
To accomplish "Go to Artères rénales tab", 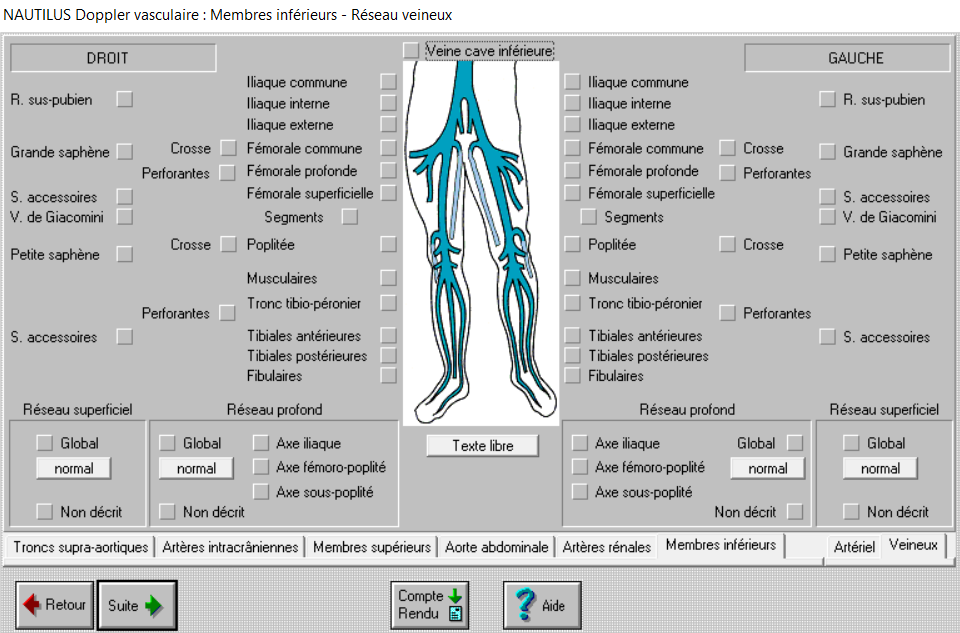I will (607, 547).
